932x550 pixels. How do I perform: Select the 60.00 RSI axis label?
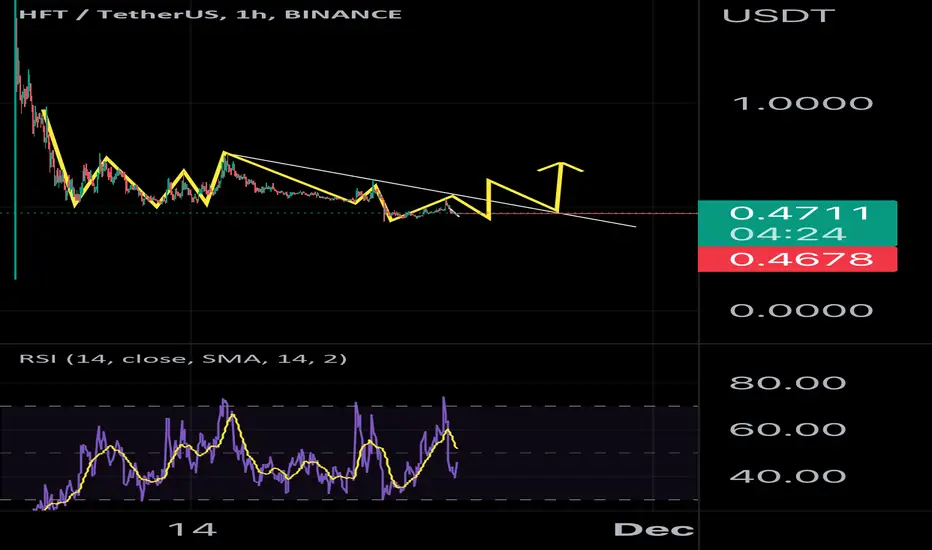pos(788,429)
